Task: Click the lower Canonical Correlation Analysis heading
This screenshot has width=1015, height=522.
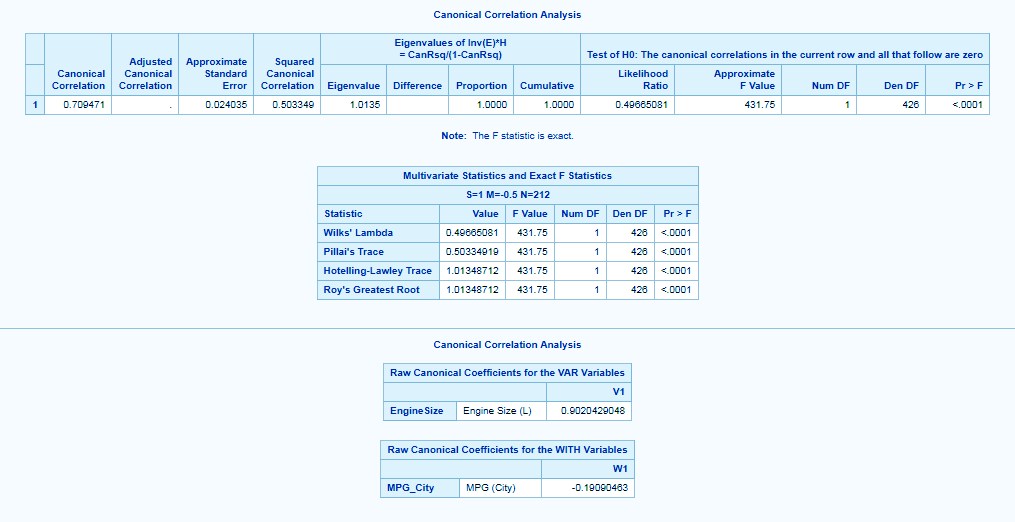Action: 508,345
